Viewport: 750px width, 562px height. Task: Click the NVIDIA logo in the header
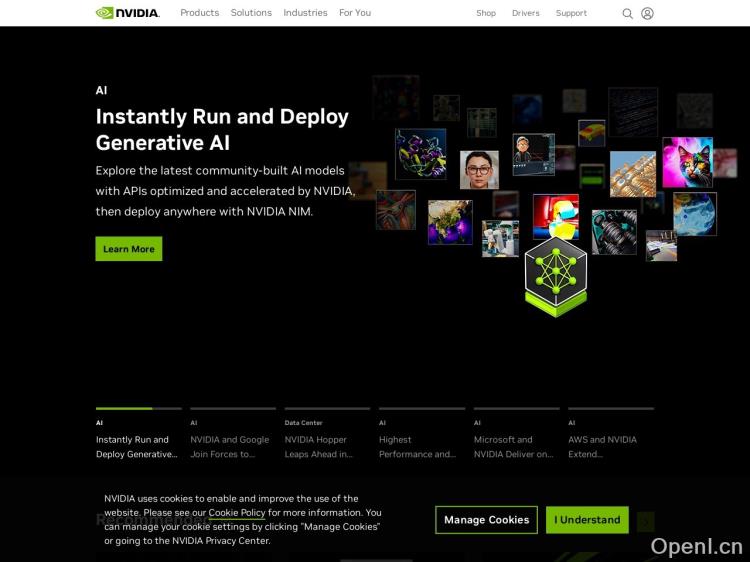[128, 13]
